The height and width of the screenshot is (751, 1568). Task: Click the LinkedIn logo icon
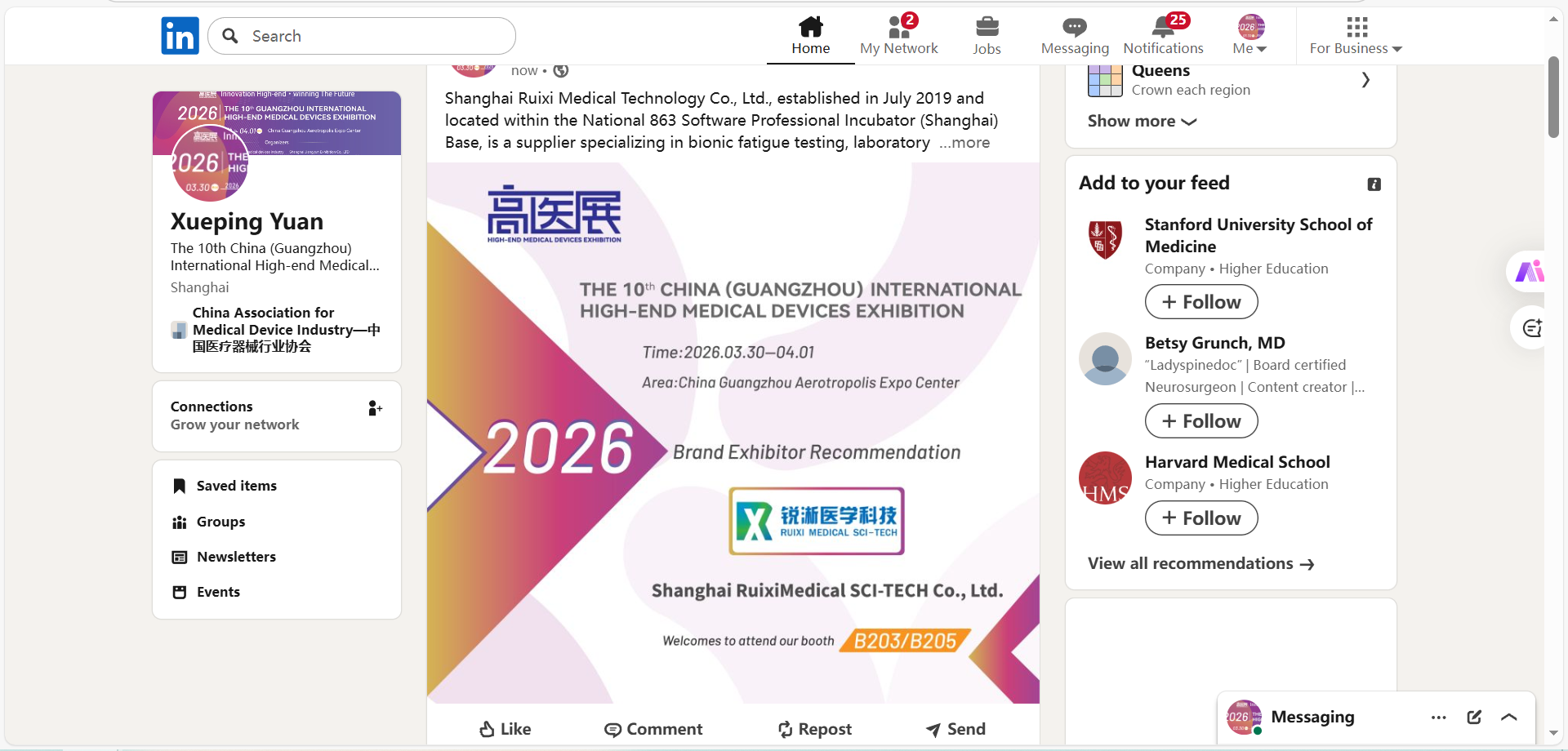pyautogui.click(x=180, y=36)
